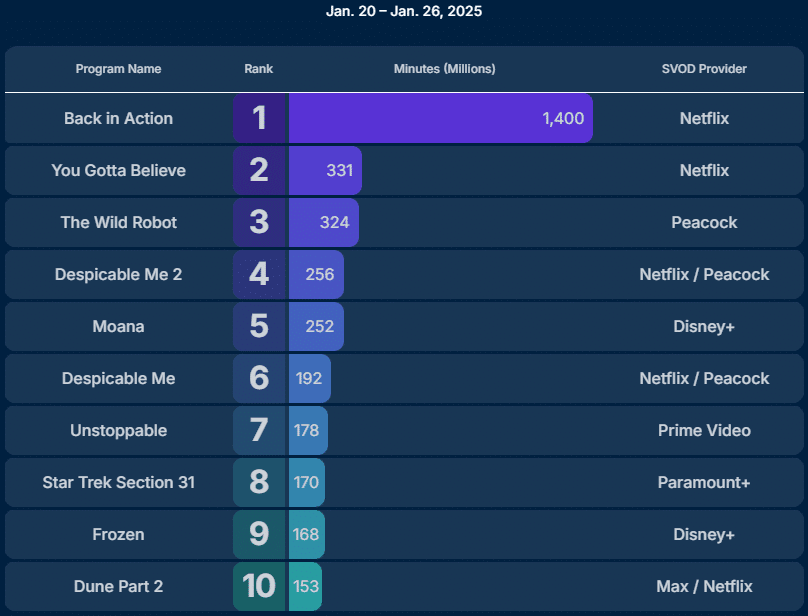
Task: Click the SVOD Provider column header
Action: (704, 69)
